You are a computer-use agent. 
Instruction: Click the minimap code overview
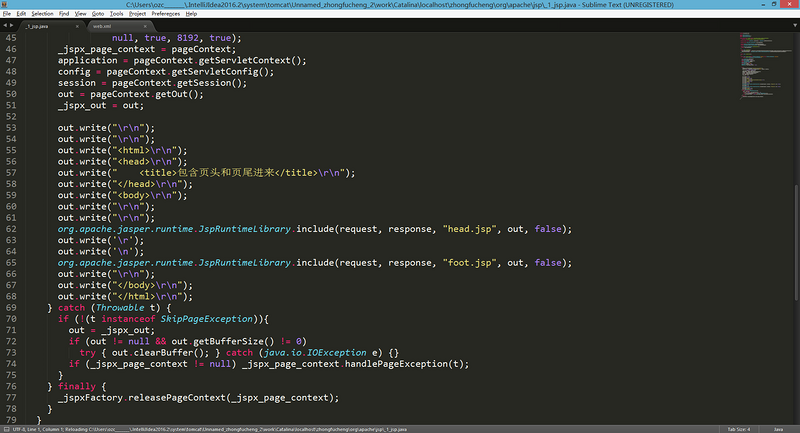[x=765, y=65]
